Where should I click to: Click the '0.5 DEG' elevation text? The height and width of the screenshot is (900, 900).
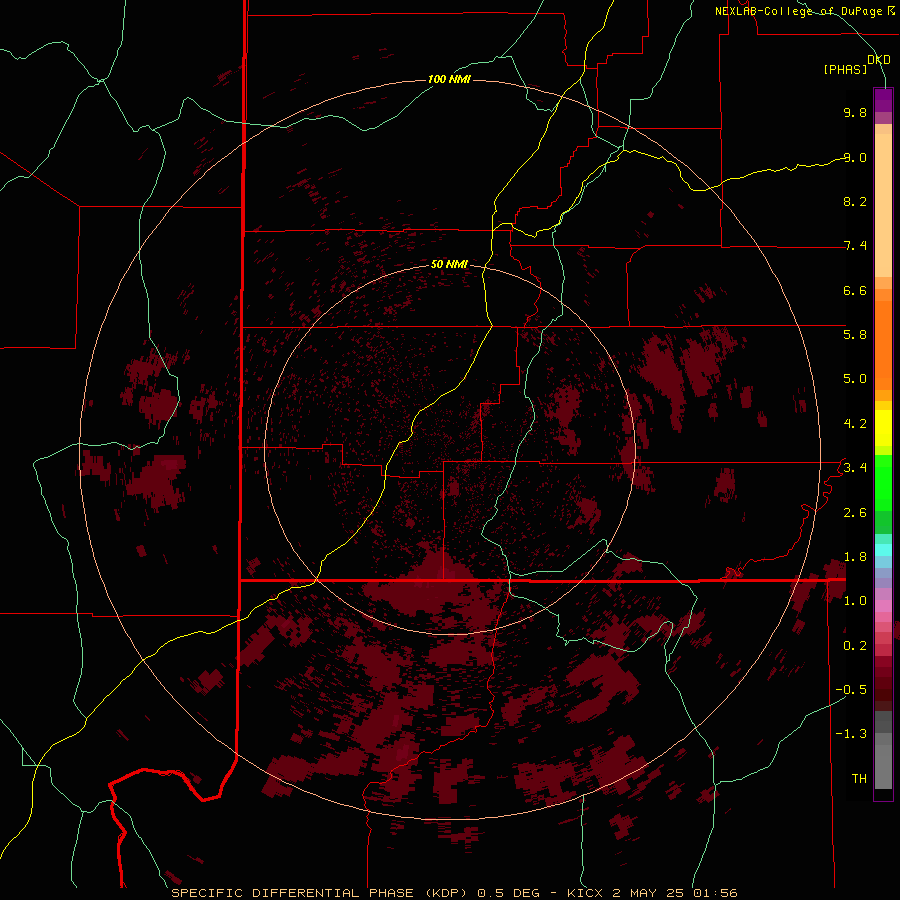509,893
